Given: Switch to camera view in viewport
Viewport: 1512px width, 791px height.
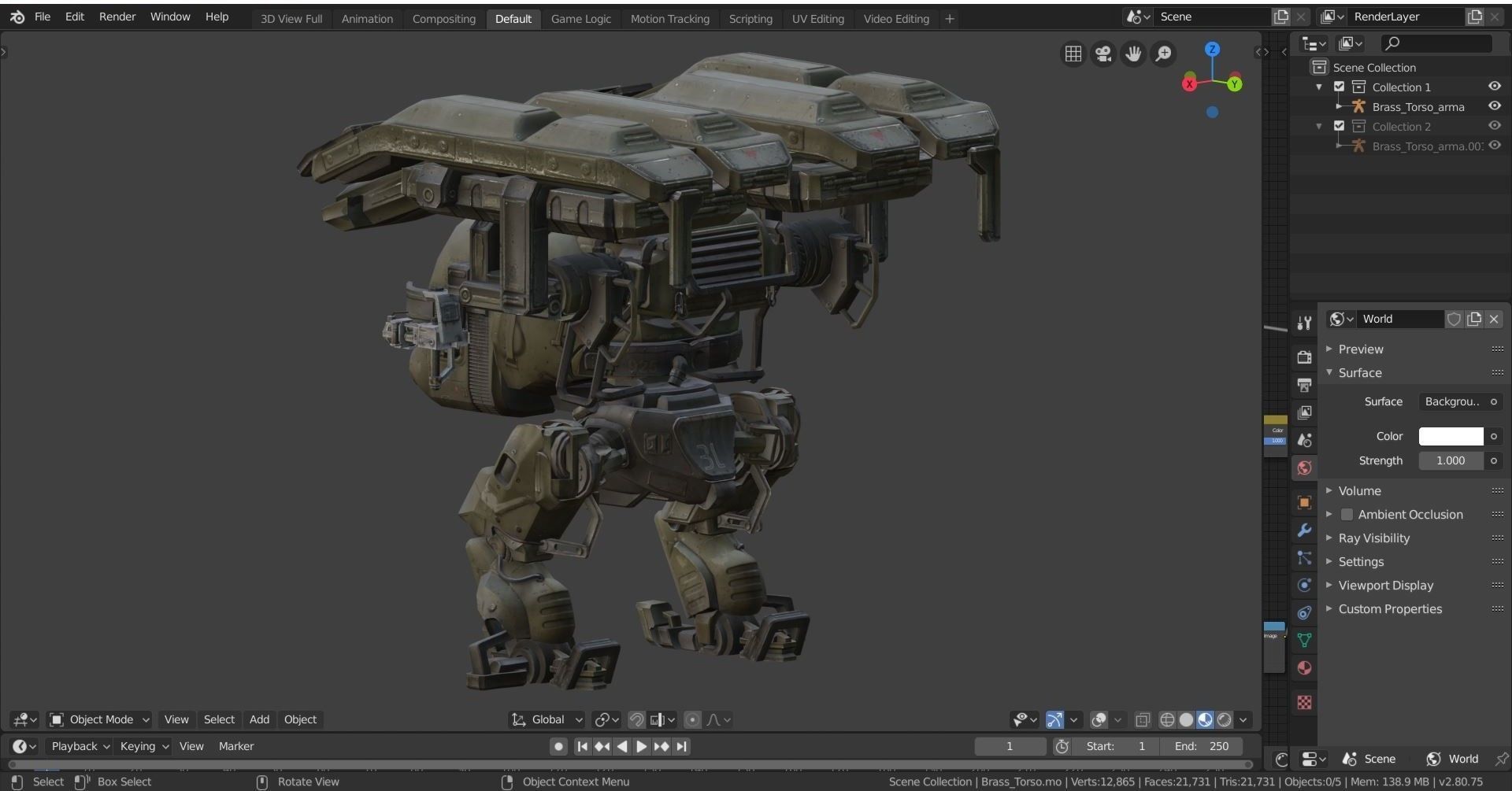Looking at the screenshot, I should (x=1103, y=54).
